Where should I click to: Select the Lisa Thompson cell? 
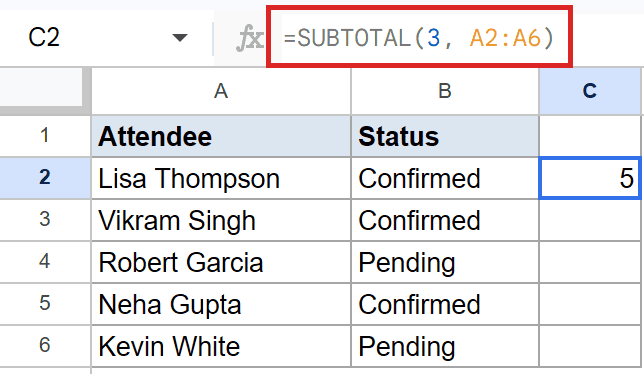pos(221,178)
